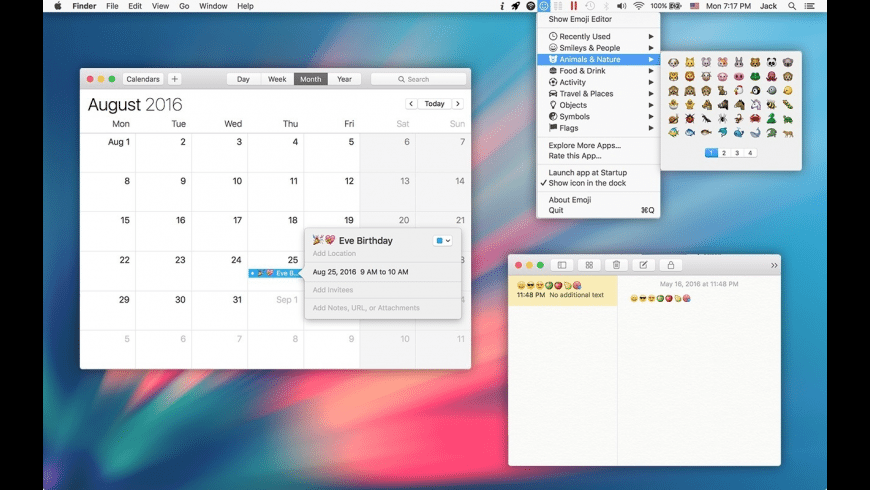
Task: Select Quit from Emoji menu
Action: (598, 210)
